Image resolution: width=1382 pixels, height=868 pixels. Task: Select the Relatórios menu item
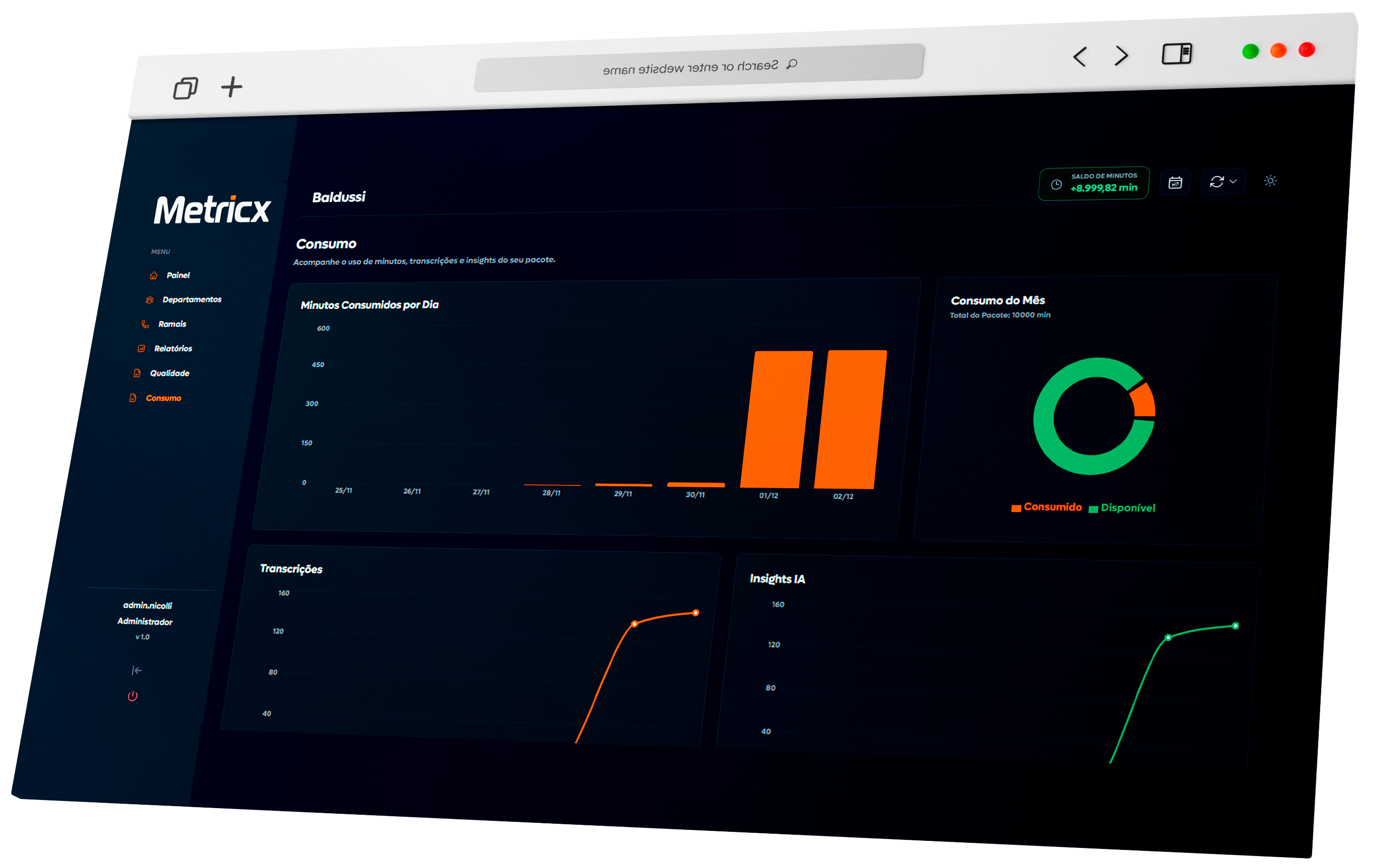click(x=172, y=349)
